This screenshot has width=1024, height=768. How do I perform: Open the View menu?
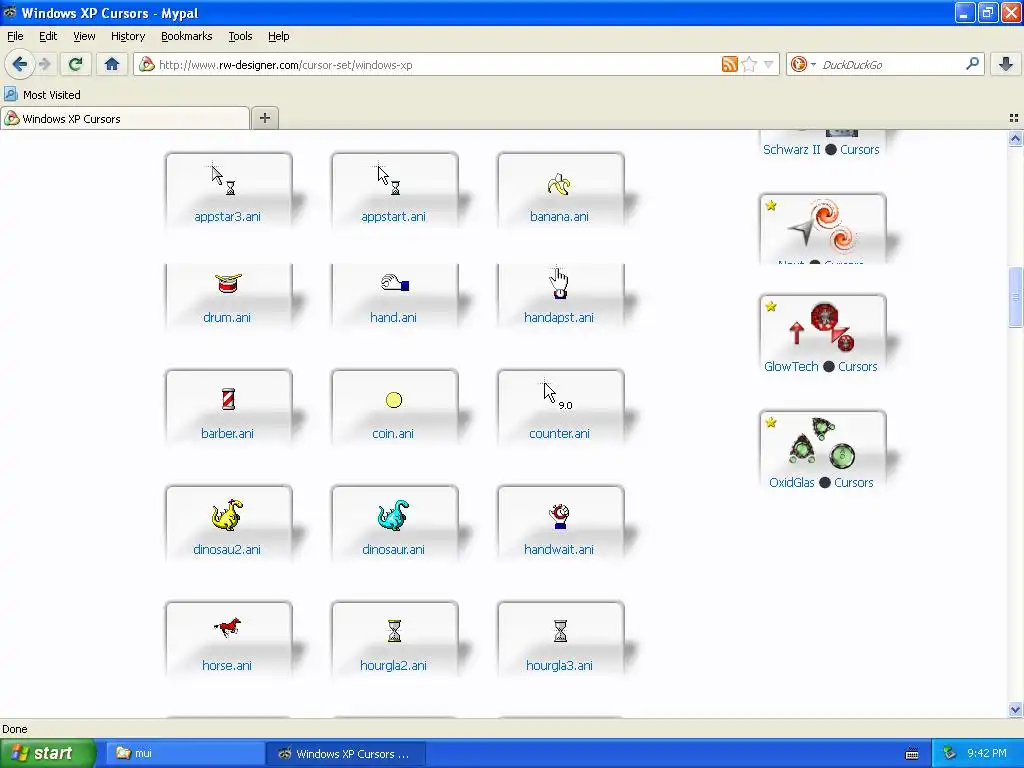coord(84,36)
